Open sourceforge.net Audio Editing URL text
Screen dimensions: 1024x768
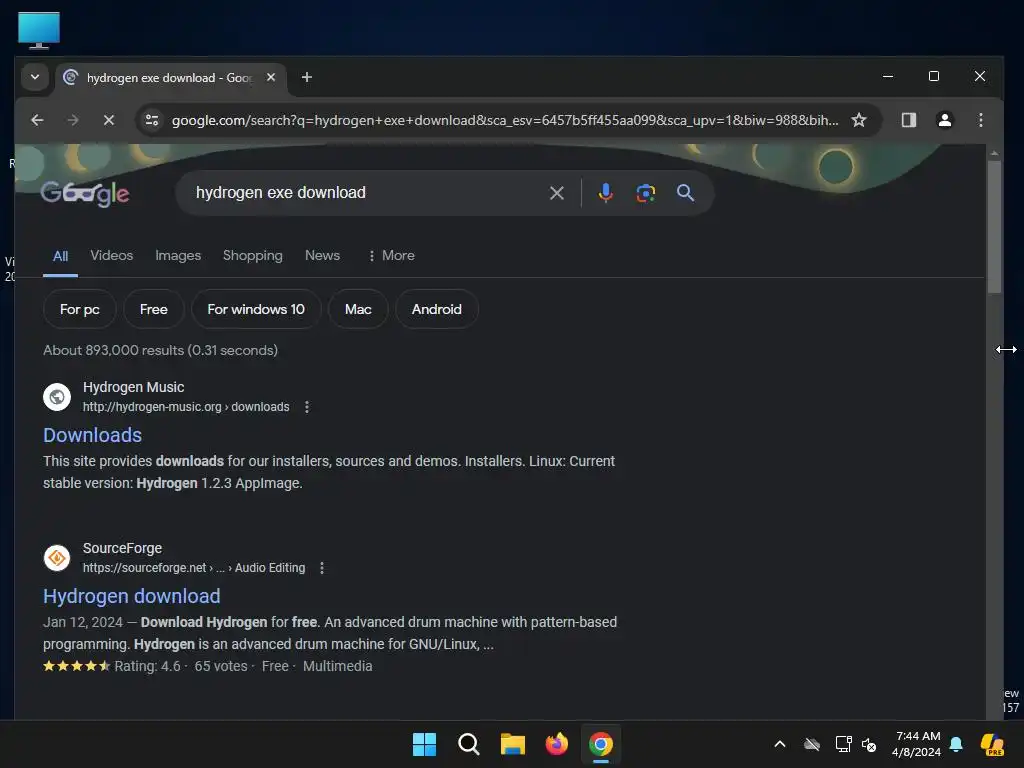point(194,568)
